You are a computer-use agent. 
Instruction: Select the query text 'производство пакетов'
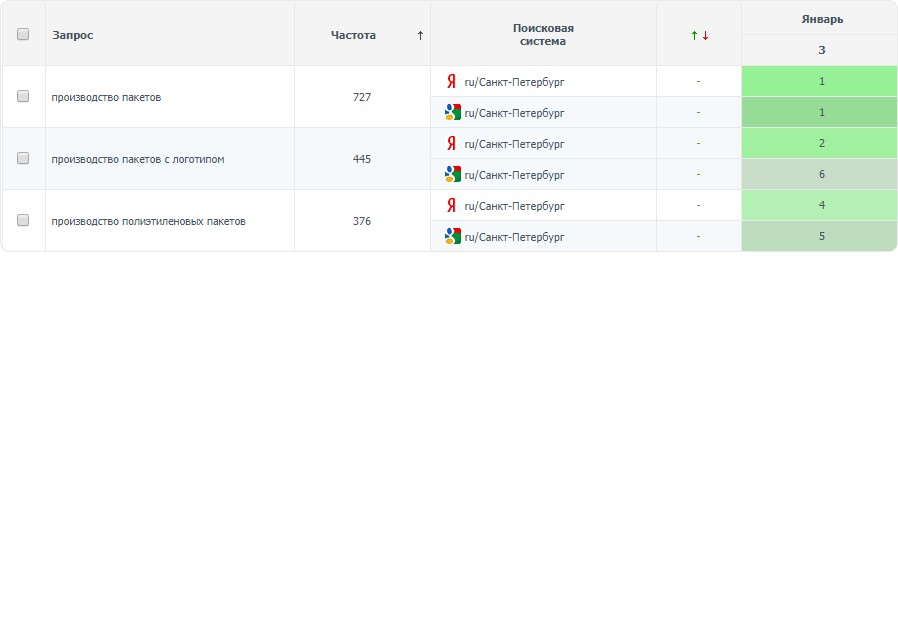(x=107, y=97)
